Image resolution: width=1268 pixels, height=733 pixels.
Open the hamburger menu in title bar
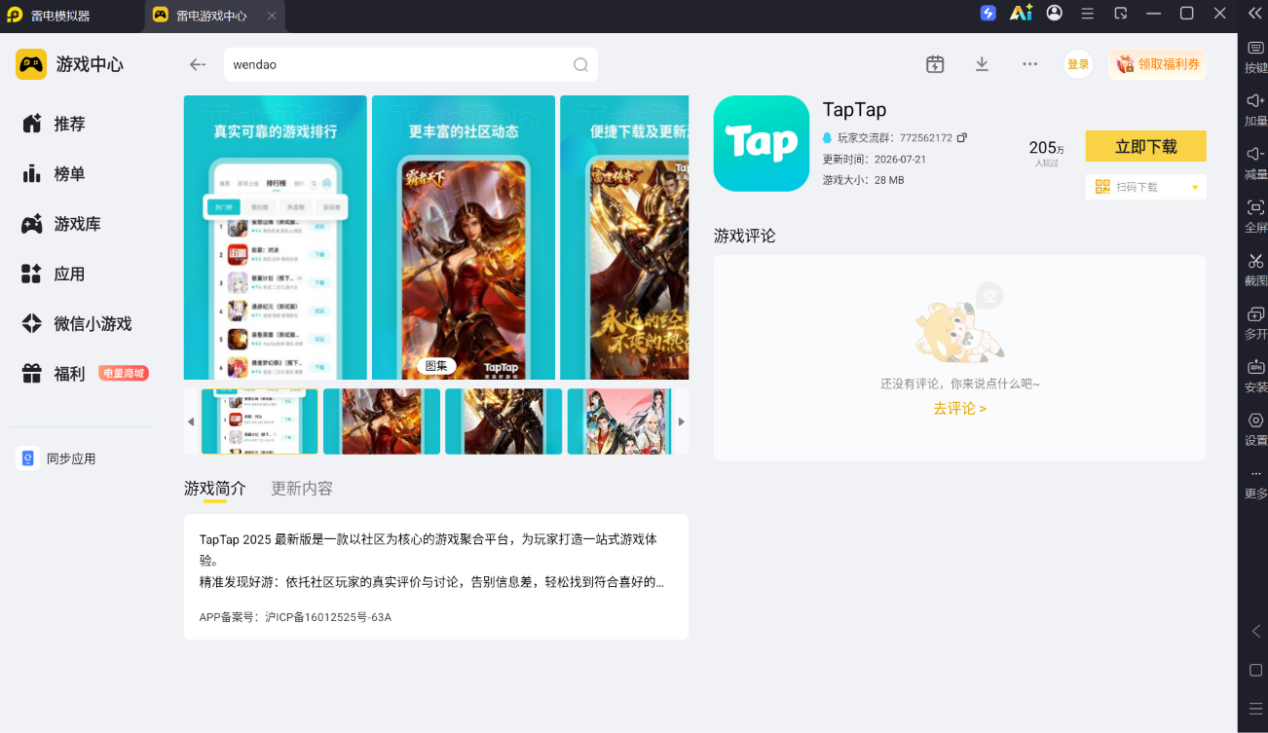[x=1088, y=13]
